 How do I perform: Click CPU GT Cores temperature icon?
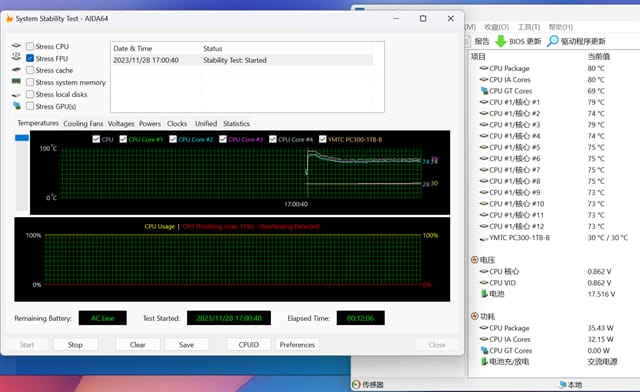[484, 90]
